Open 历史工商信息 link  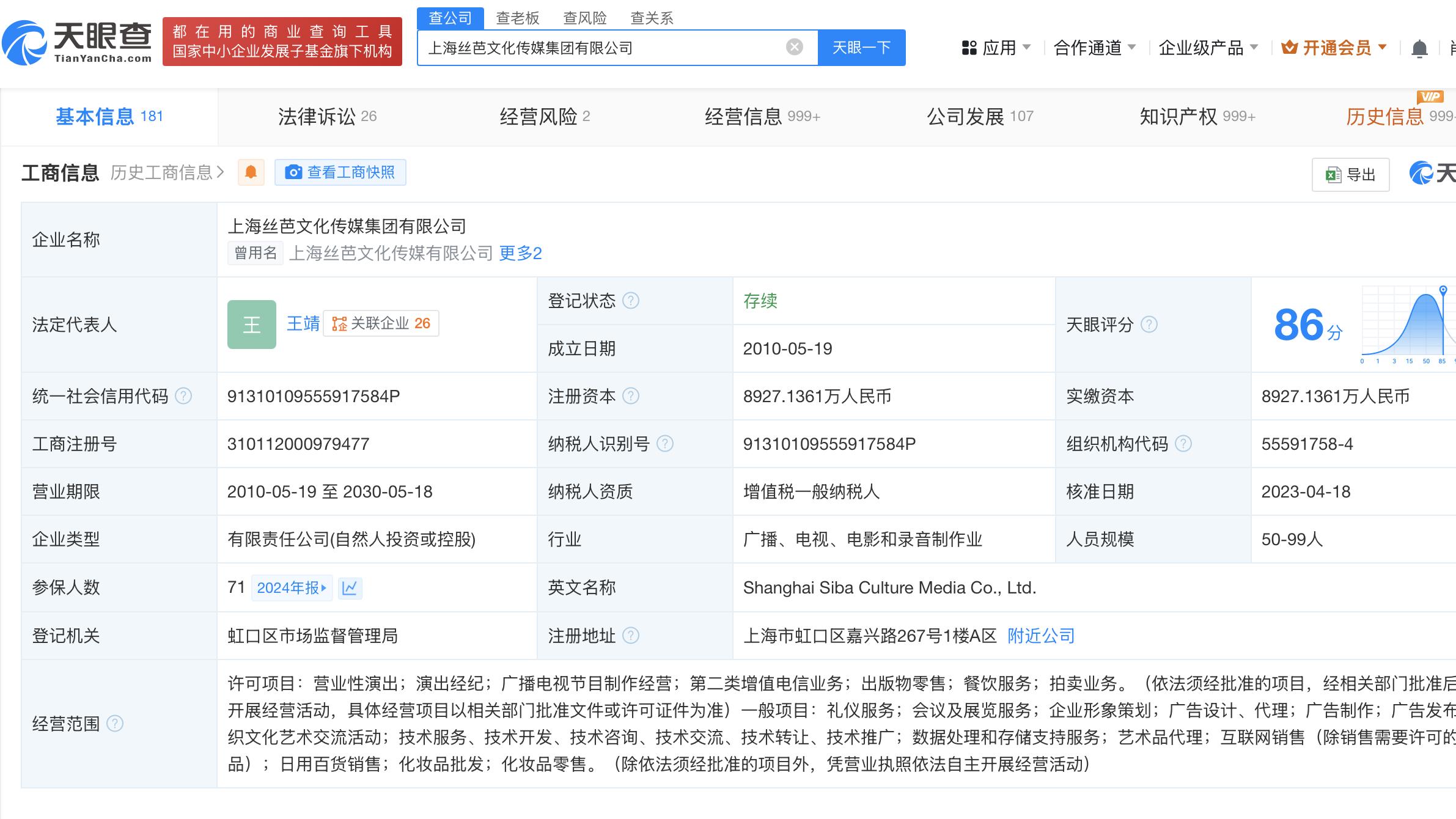coord(167,172)
